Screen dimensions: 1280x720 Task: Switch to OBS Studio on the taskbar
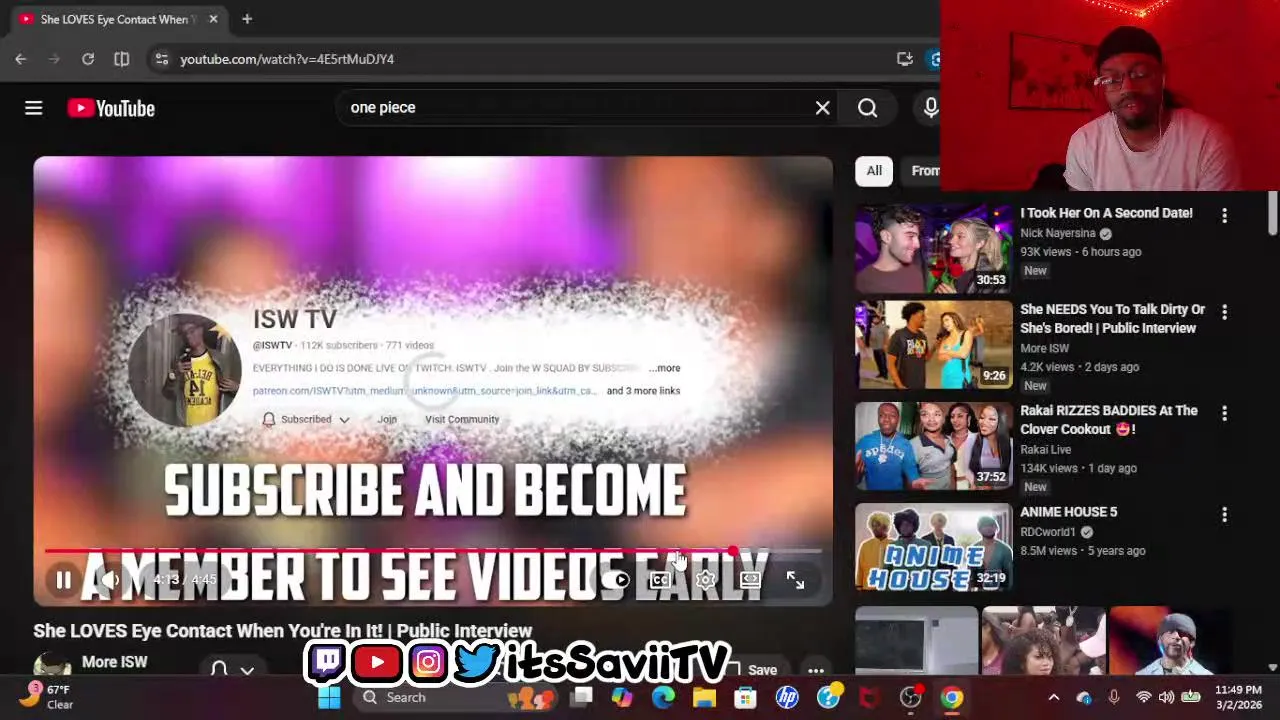click(x=910, y=697)
